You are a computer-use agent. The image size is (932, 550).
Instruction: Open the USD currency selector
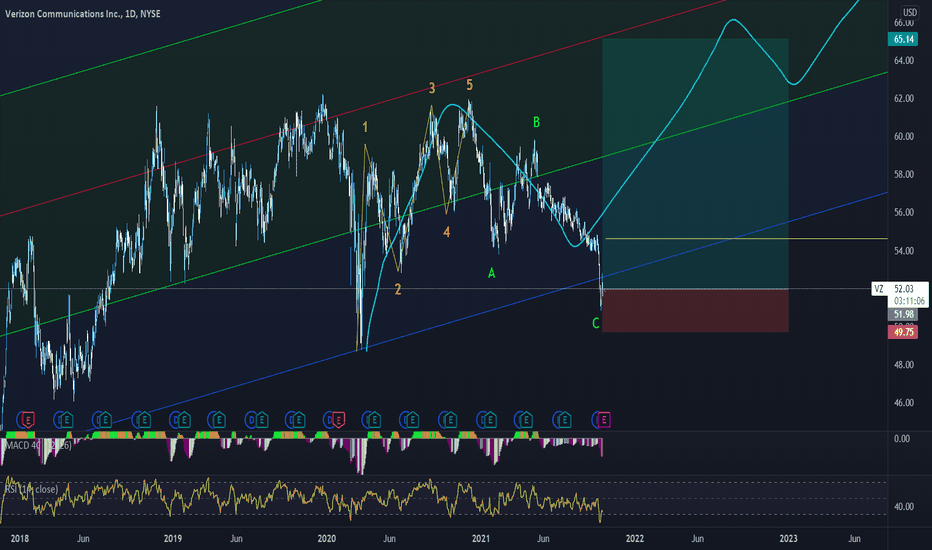[x=909, y=12]
